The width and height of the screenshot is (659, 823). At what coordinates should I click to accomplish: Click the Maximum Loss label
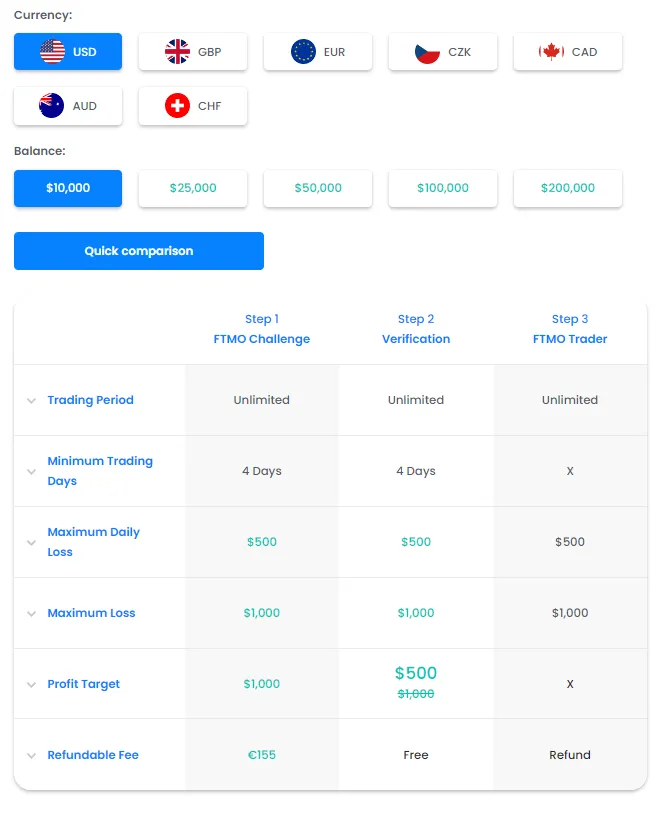point(91,613)
